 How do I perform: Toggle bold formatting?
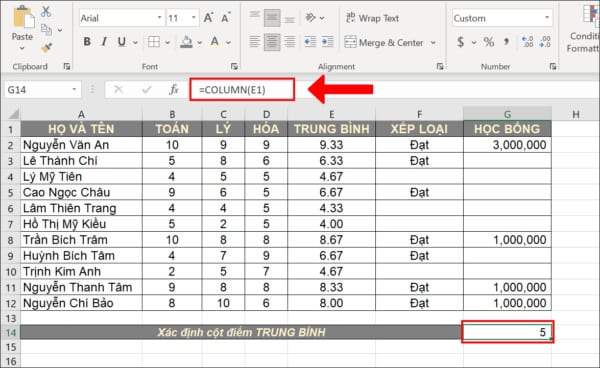point(87,42)
